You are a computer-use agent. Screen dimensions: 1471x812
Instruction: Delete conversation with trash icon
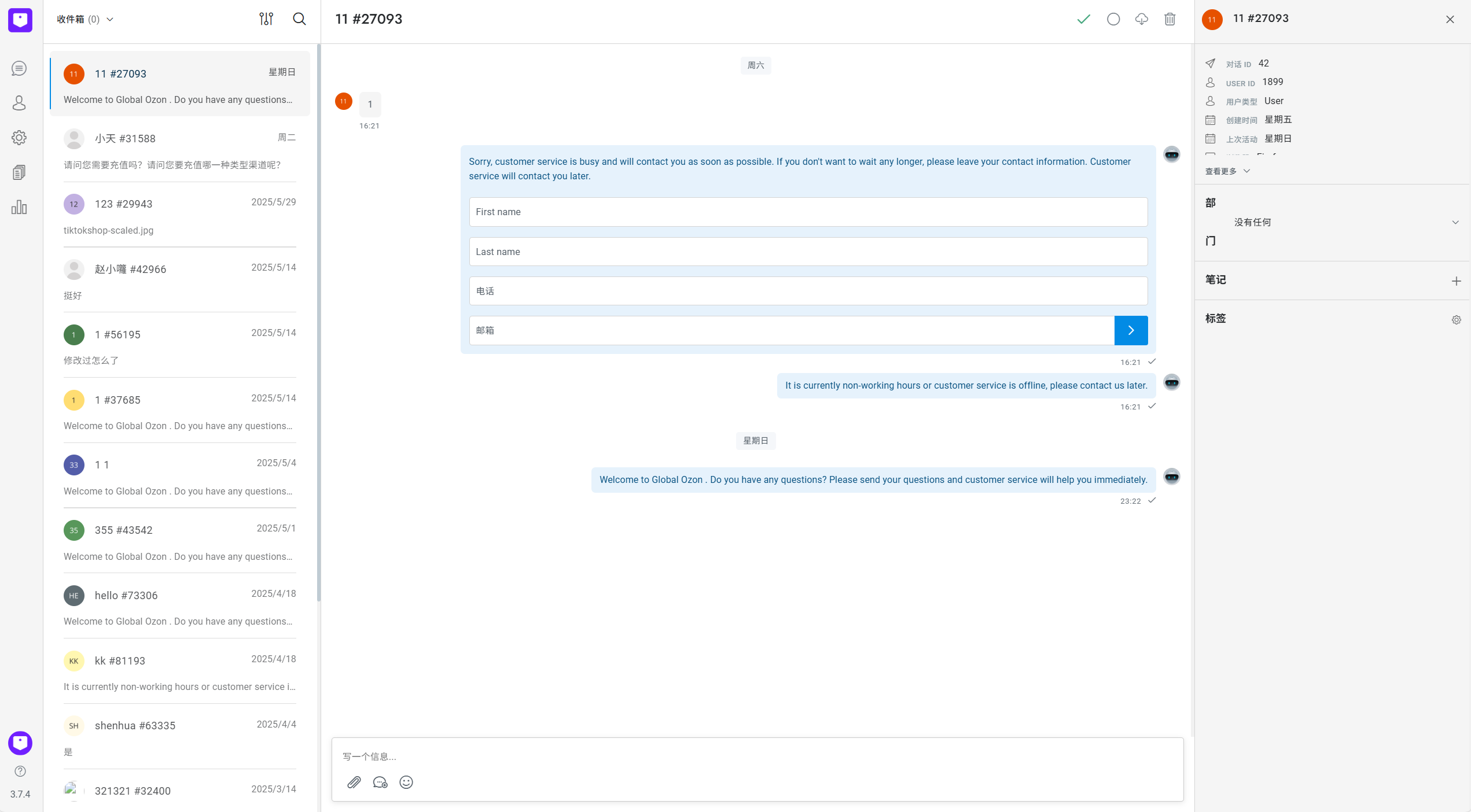tap(1170, 19)
